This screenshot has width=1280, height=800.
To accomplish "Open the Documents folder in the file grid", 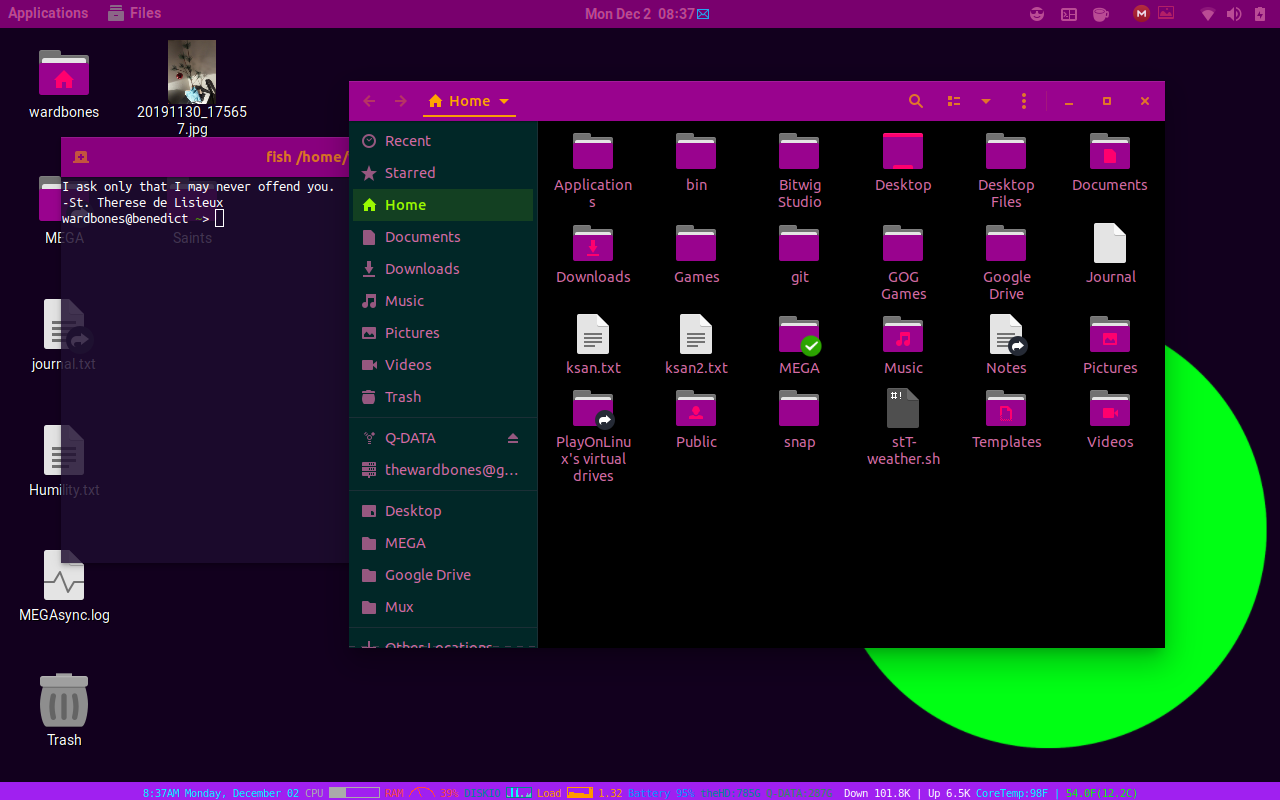I will click(x=1110, y=162).
